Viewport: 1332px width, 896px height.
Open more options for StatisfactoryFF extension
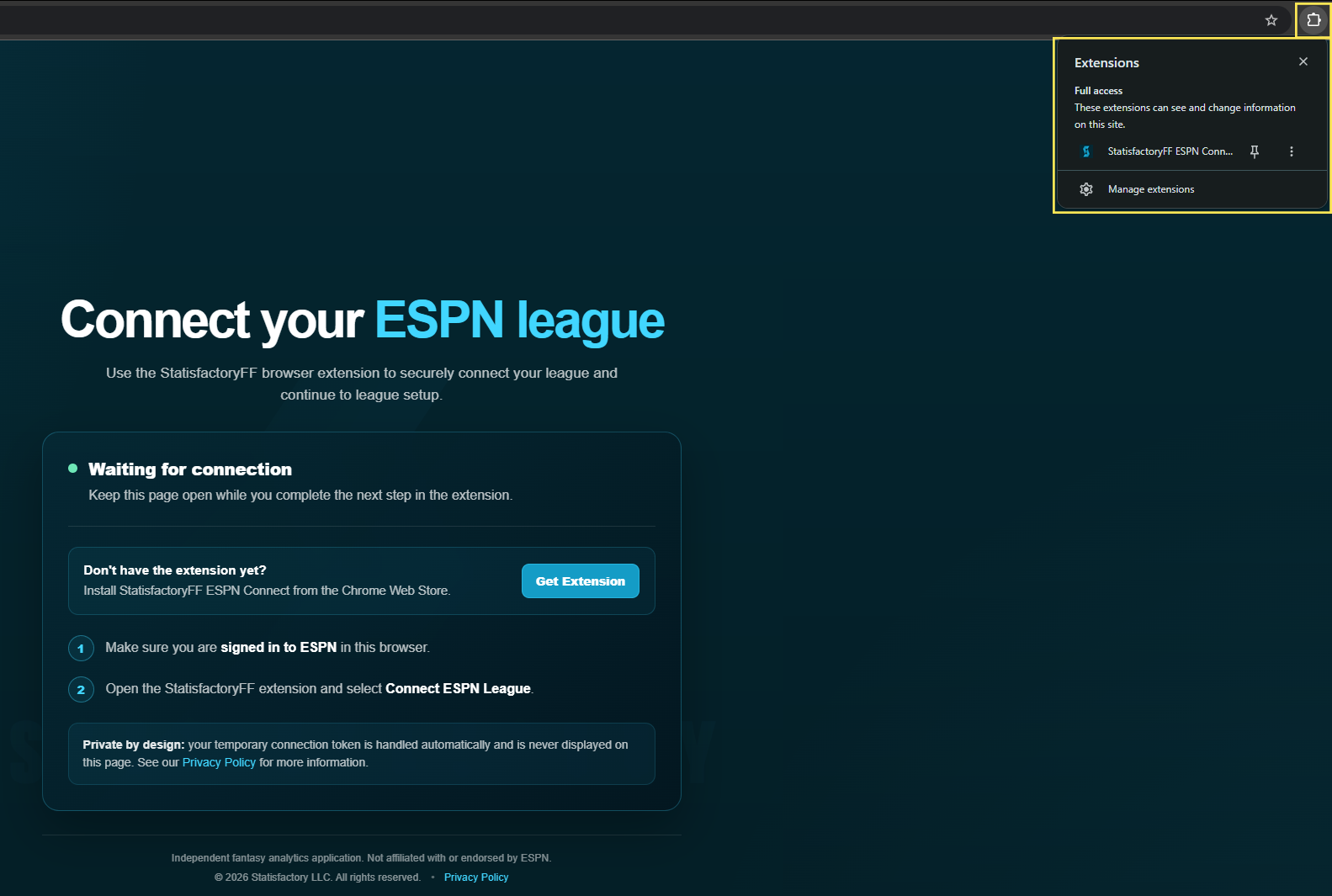(x=1292, y=151)
